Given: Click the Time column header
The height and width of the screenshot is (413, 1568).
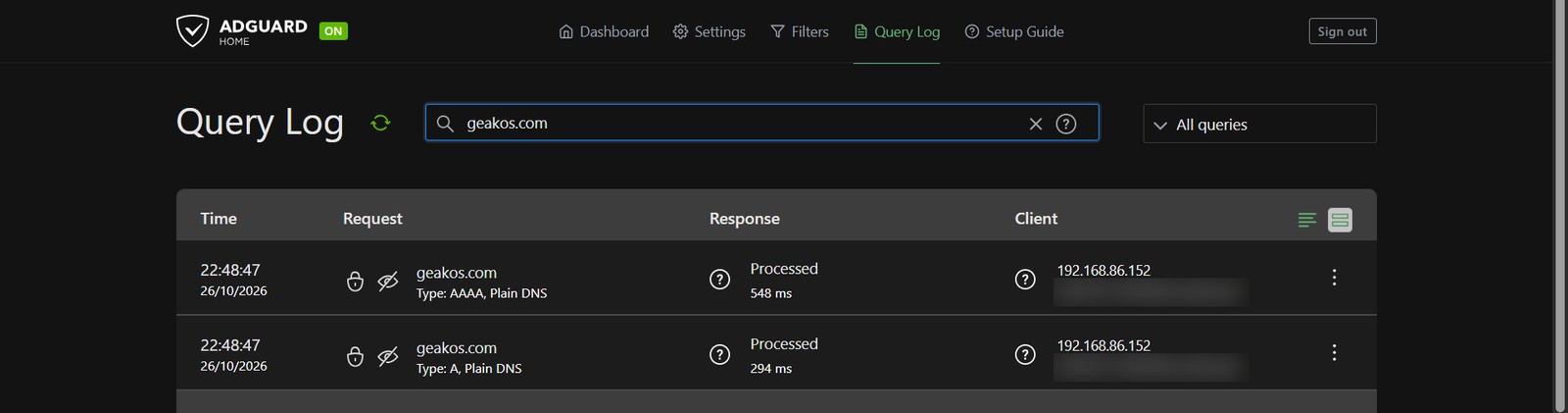Looking at the screenshot, I should 219,219.
